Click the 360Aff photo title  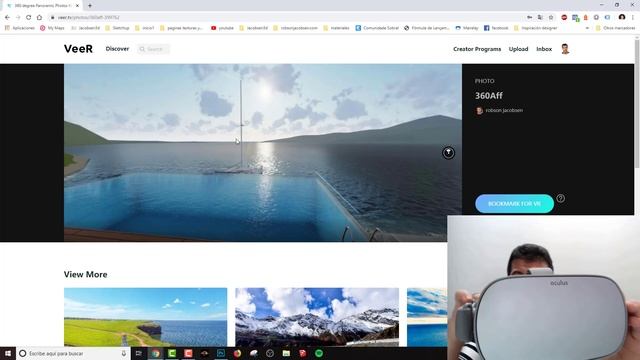[x=489, y=96]
